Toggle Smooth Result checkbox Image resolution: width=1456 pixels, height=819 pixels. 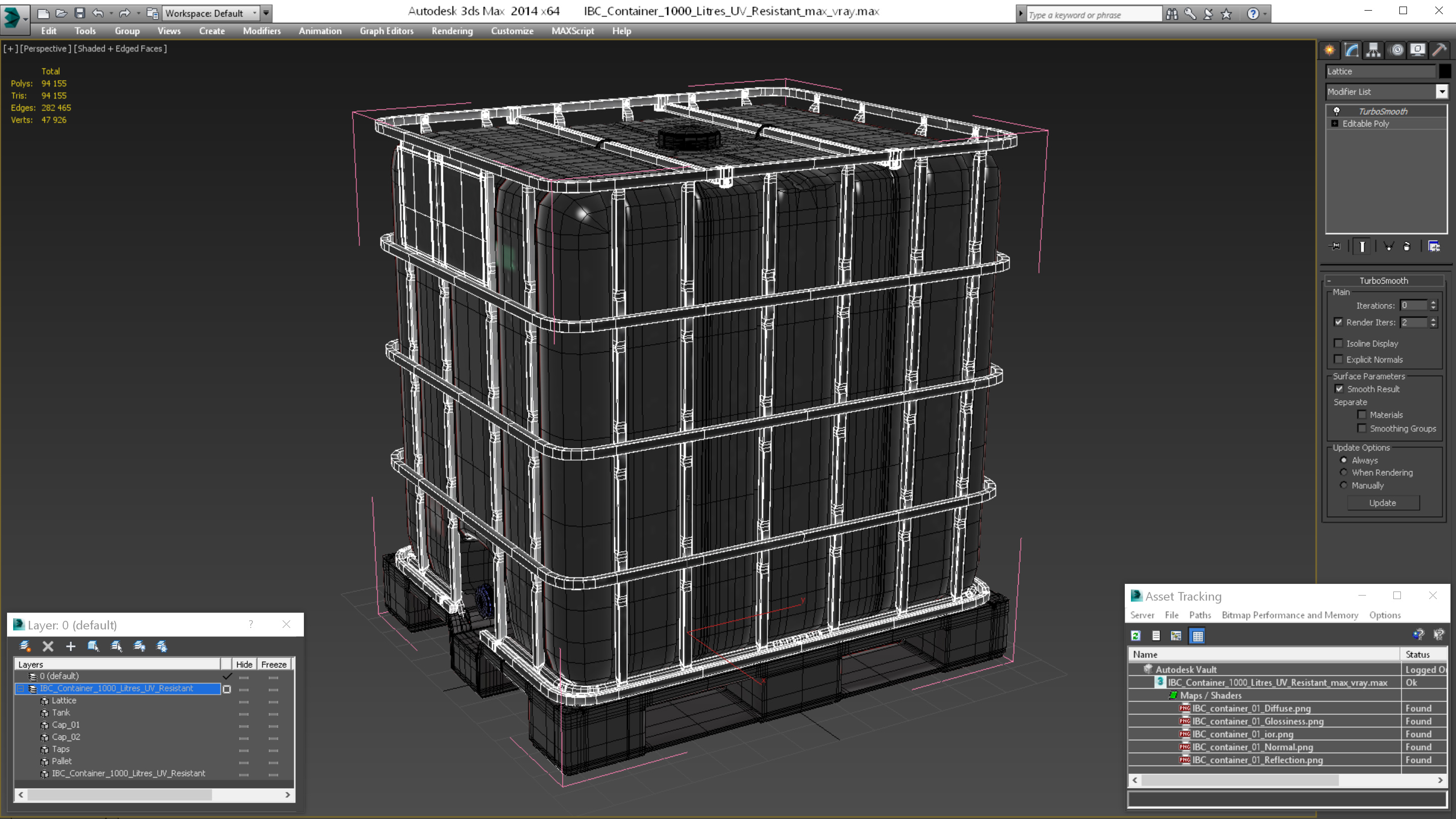click(x=1339, y=389)
